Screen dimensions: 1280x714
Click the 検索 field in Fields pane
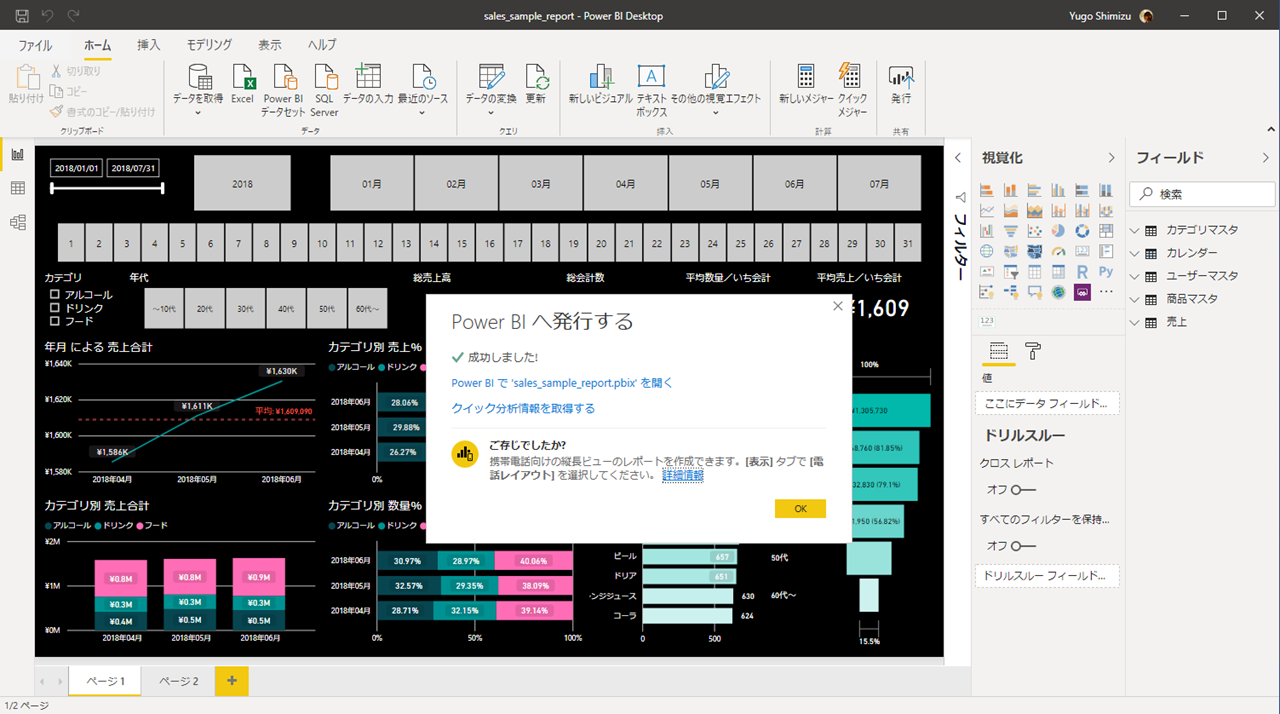coord(1203,194)
